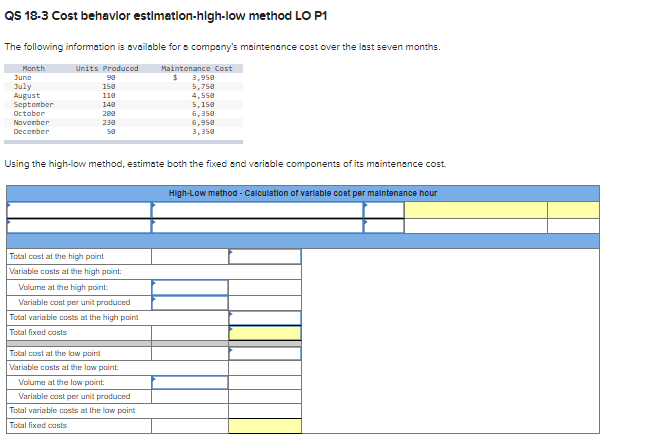This screenshot has height=445, width=655.
Task: Open the wide middle dropdown in the second calculation row
Action: coord(257,226)
